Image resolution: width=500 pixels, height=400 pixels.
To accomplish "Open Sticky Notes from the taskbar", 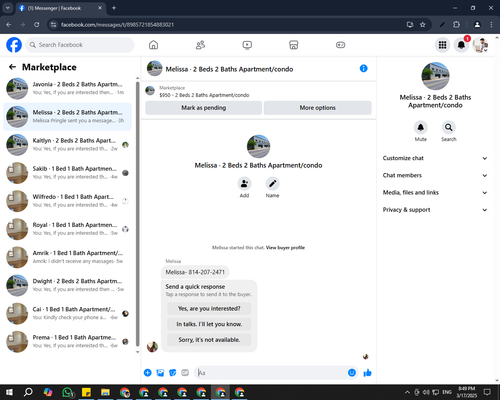I will 86,392.
